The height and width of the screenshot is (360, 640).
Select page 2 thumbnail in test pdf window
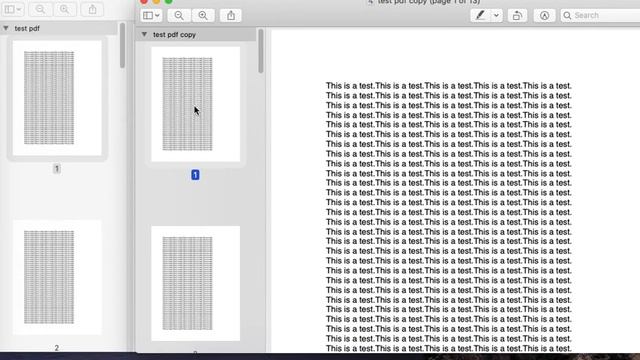coord(57,278)
